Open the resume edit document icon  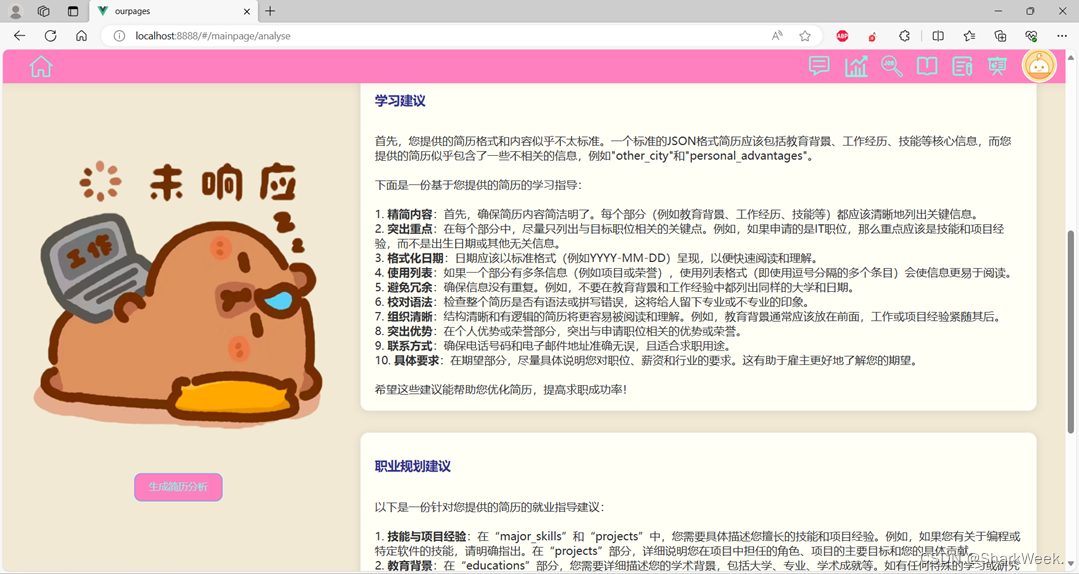(x=962, y=66)
